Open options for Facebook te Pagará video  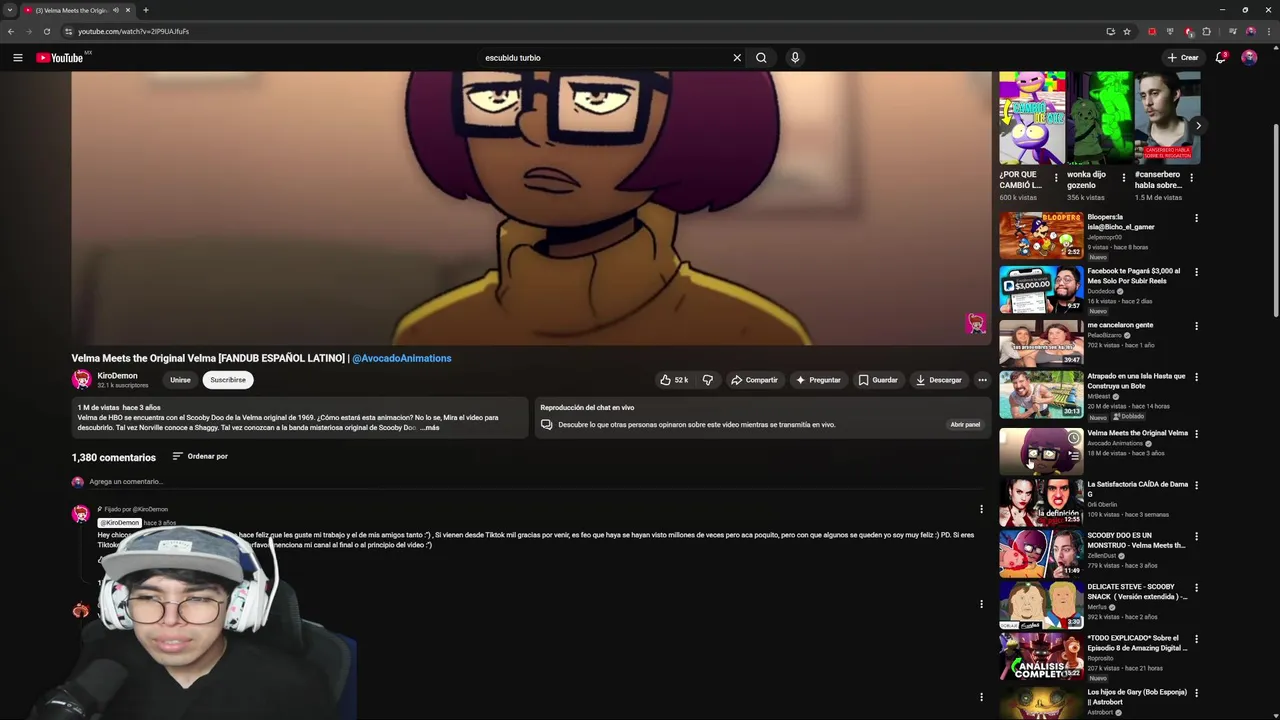1196,272
